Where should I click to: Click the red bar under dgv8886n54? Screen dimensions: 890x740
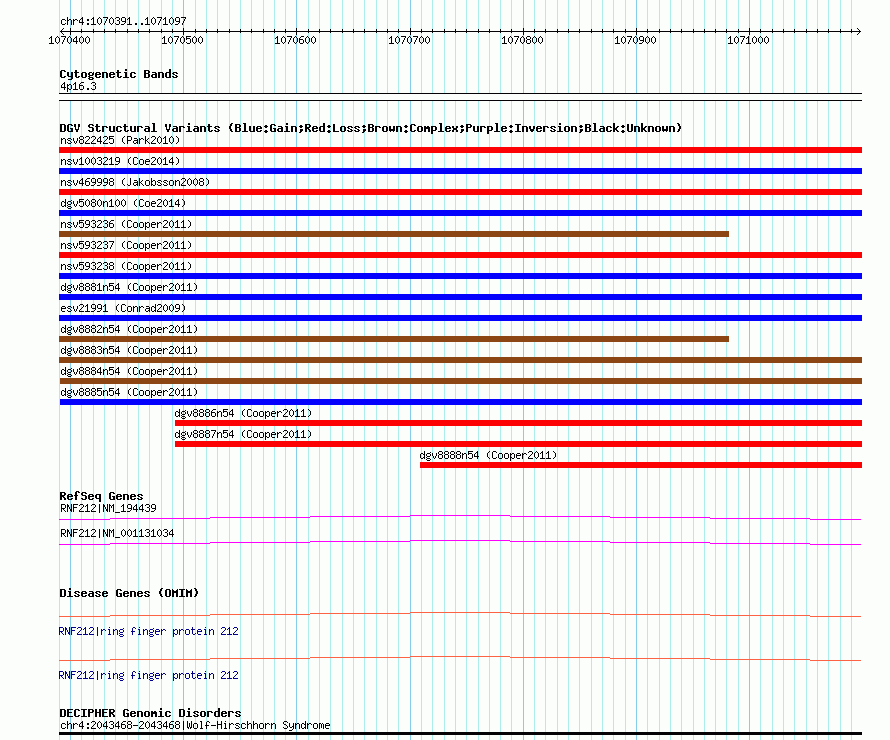[518, 423]
